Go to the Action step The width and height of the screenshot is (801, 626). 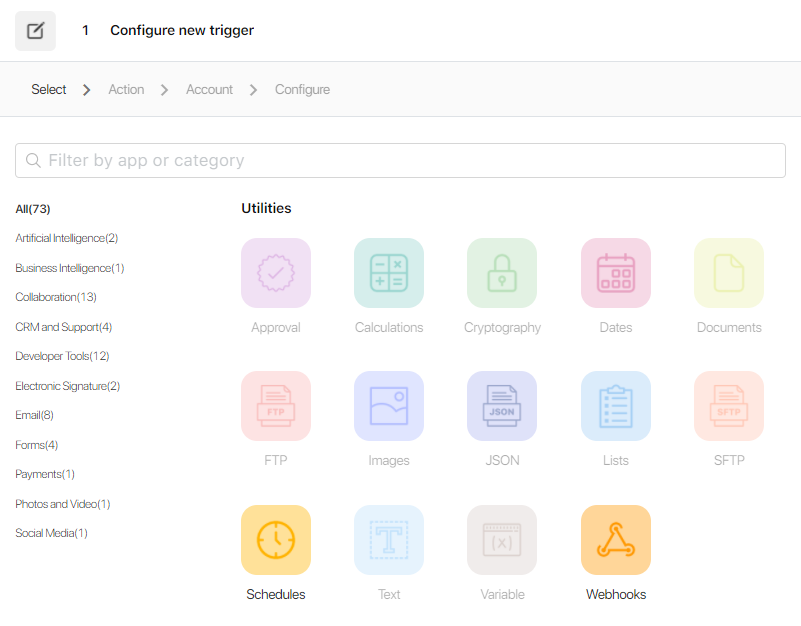click(126, 89)
